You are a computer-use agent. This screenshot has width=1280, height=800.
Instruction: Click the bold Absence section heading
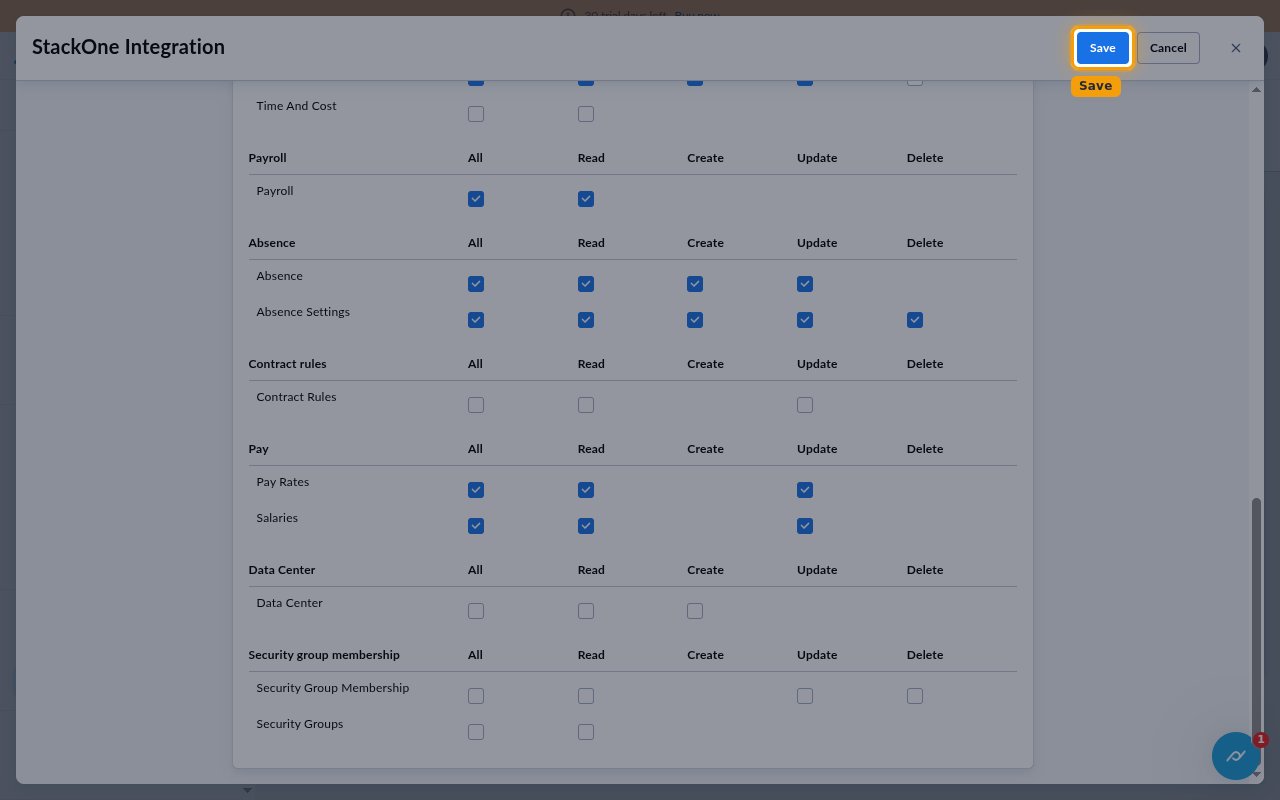(272, 243)
